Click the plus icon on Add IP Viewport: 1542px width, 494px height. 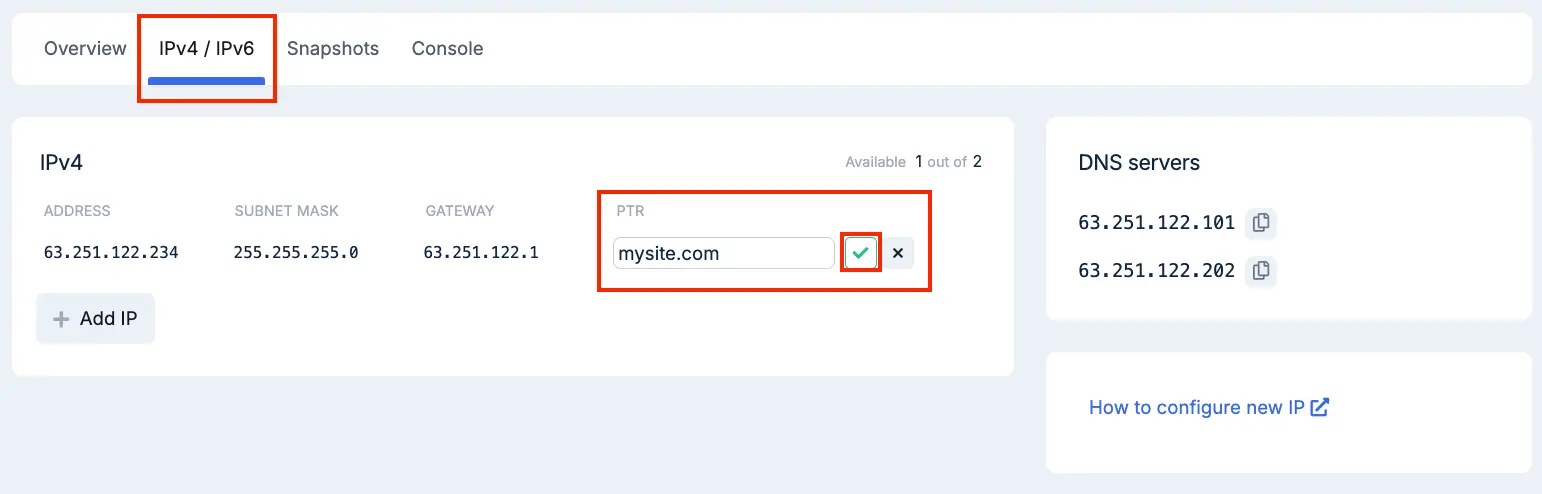(x=61, y=319)
